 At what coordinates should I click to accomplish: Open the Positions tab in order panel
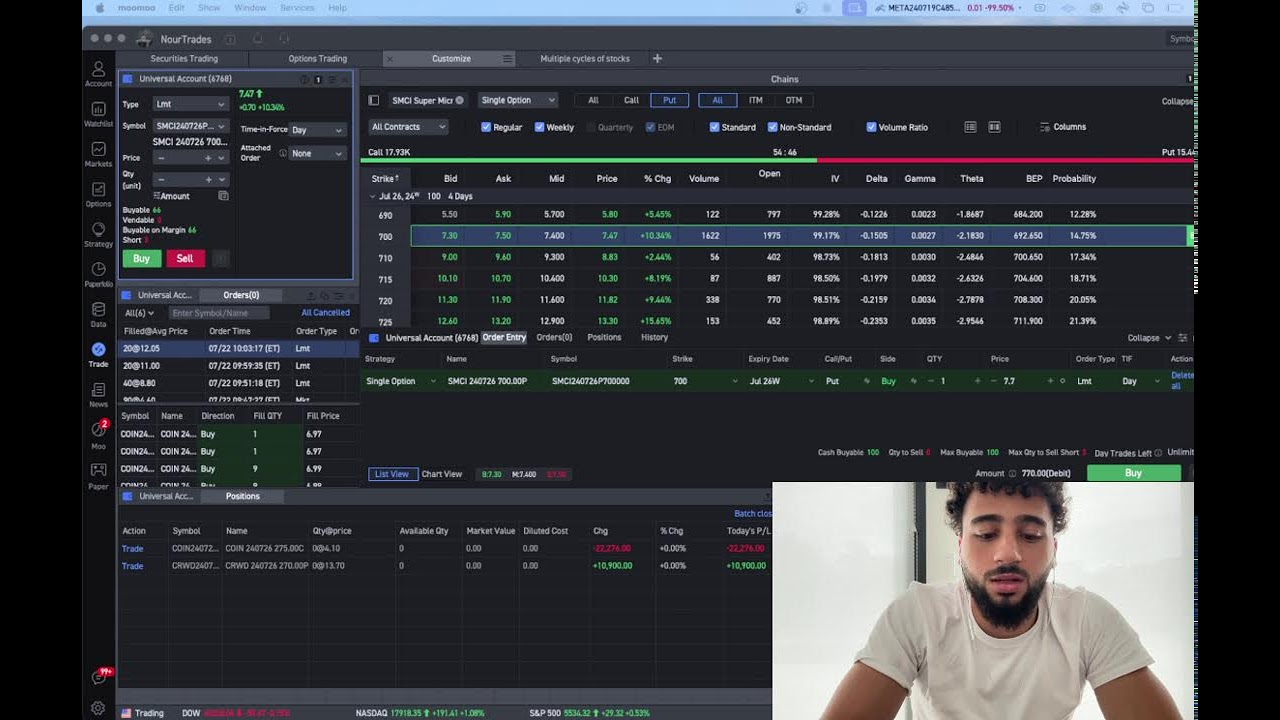tap(604, 338)
